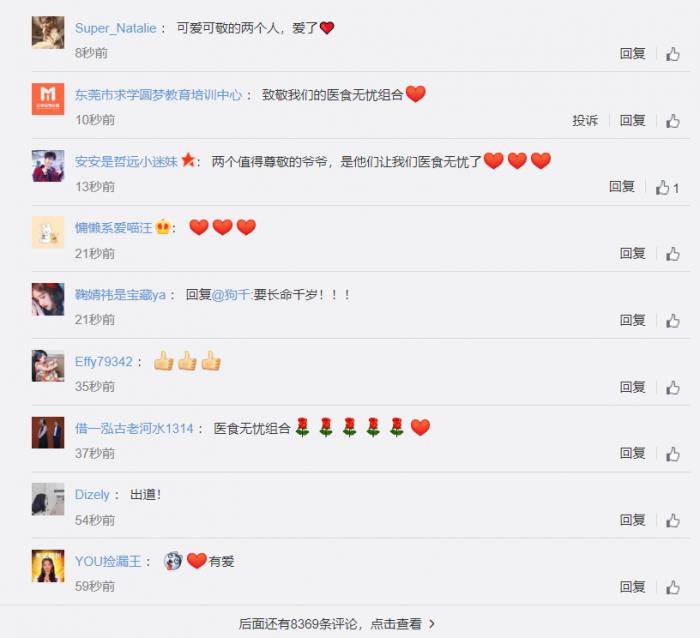
Task: Like the 东莞市求学圆梦教育培训中心 comment
Action: tap(673, 121)
